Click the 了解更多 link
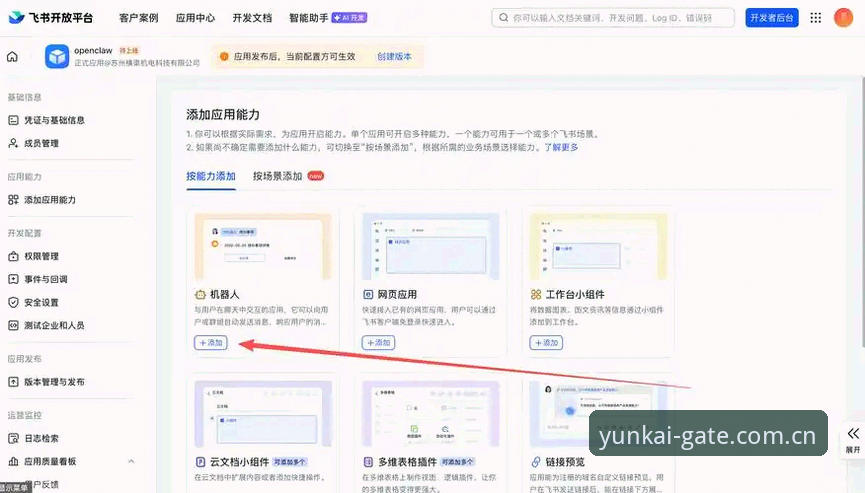 coord(561,147)
